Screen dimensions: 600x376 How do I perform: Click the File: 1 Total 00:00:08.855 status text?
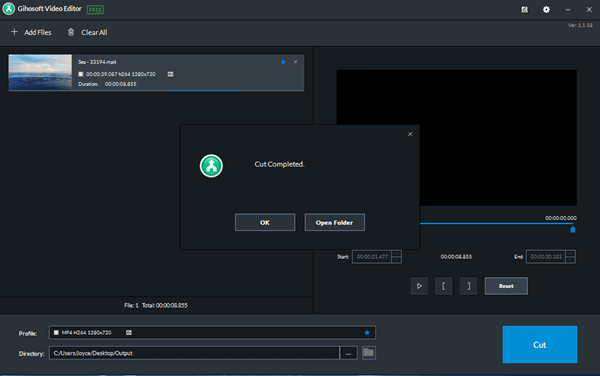(156, 305)
